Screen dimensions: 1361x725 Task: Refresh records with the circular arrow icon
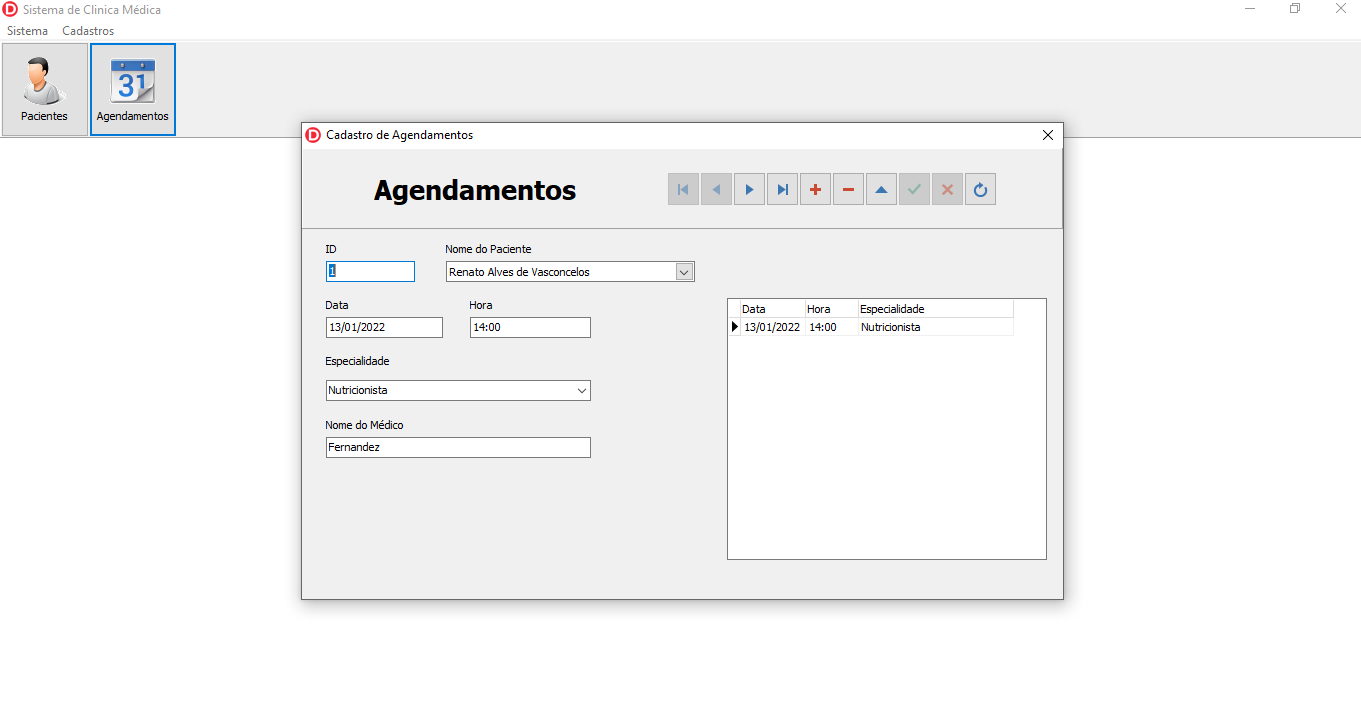[x=980, y=189]
